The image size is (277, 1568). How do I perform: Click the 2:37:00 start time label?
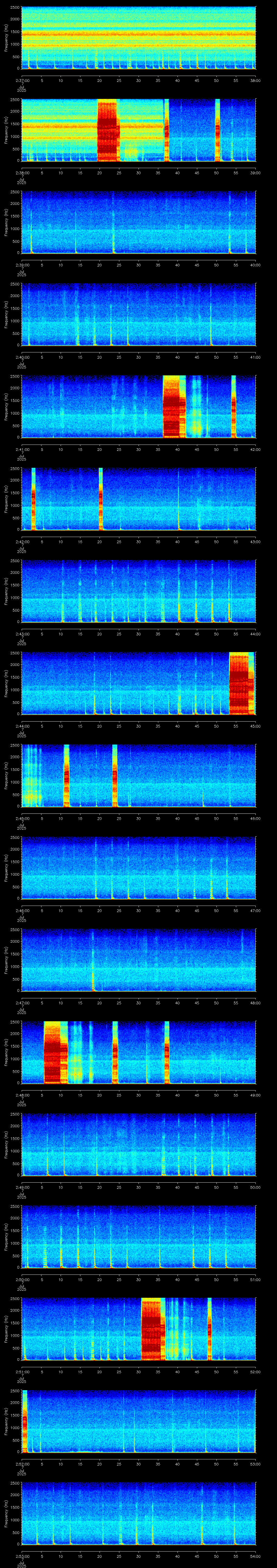click(x=21, y=80)
